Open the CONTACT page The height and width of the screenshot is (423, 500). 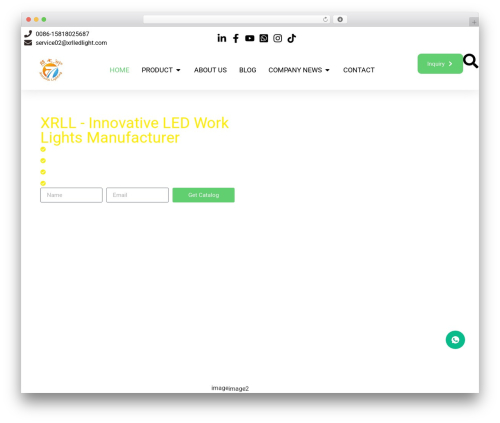tap(359, 70)
